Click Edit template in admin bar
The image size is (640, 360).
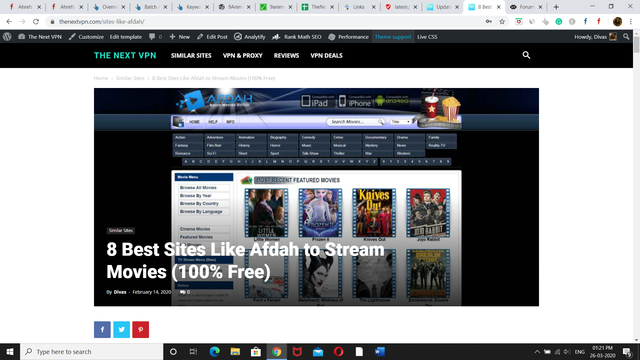(125, 37)
